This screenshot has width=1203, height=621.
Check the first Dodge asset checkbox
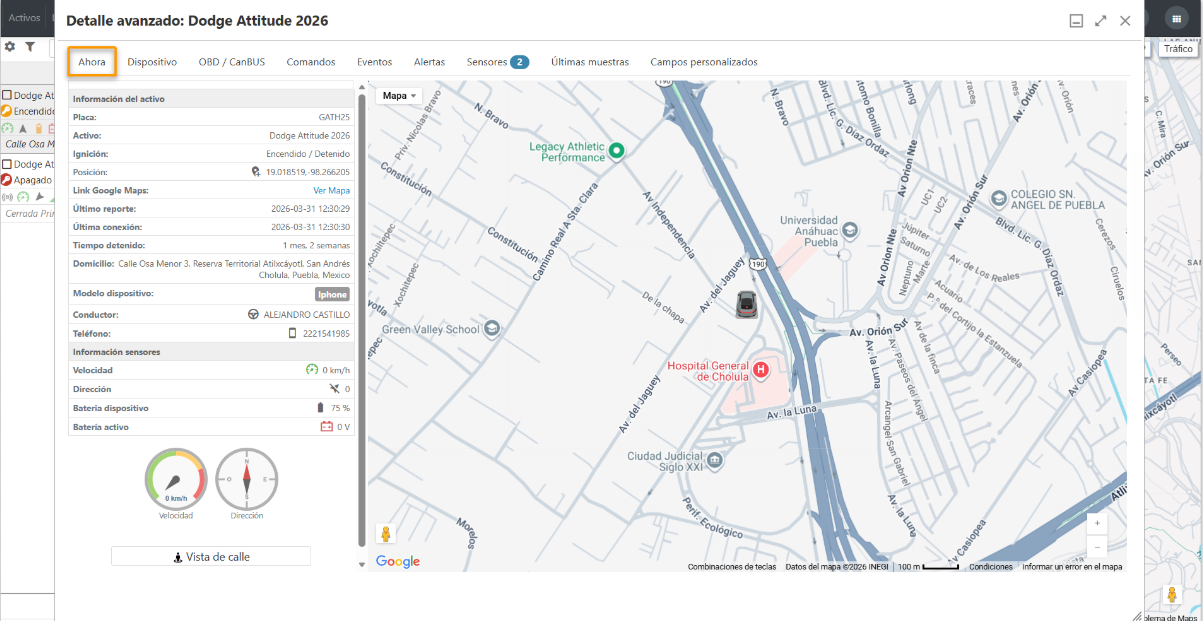click(x=6, y=96)
